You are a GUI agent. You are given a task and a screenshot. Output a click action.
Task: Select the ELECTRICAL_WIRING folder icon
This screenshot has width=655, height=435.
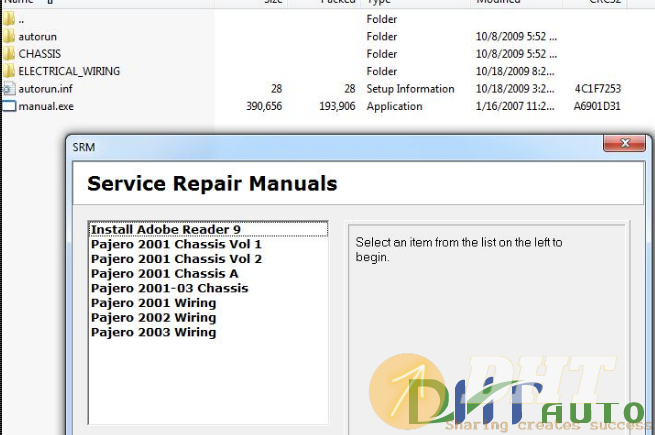pos(8,71)
